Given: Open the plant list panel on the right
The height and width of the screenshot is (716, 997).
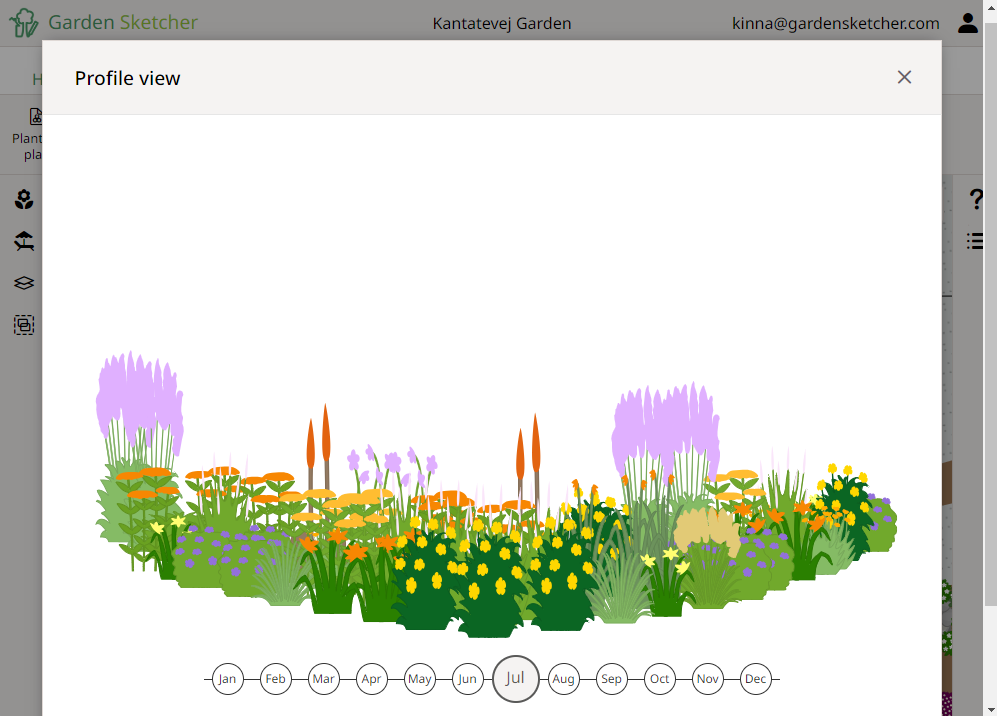Looking at the screenshot, I should pos(975,241).
